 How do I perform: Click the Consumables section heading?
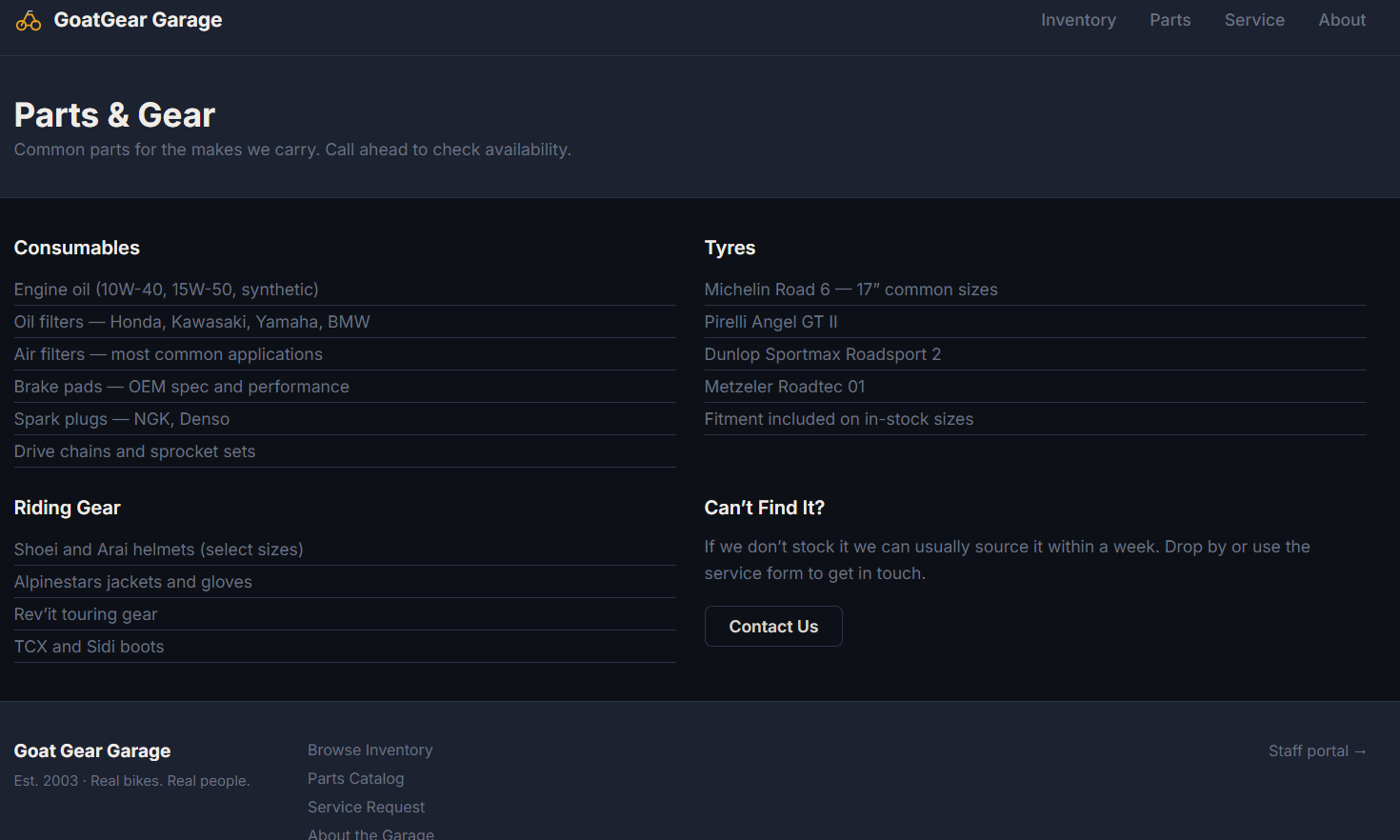coord(77,248)
